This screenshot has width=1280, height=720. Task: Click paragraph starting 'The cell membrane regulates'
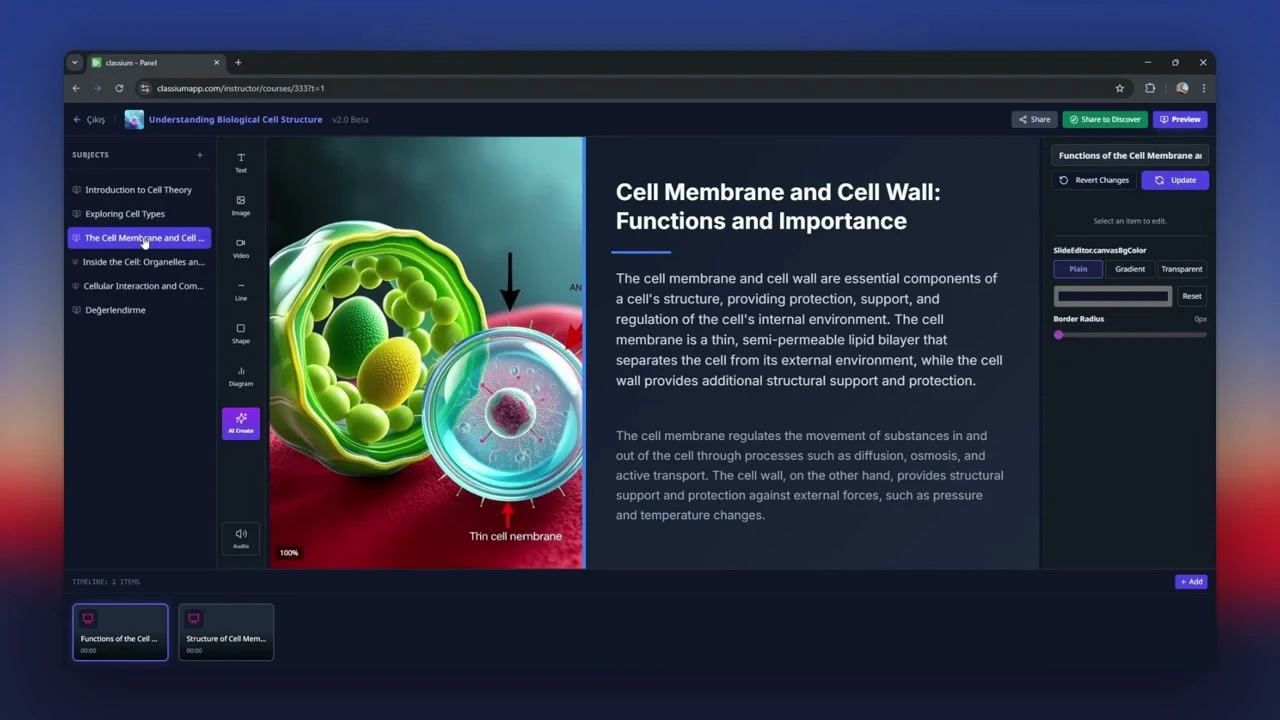point(809,475)
